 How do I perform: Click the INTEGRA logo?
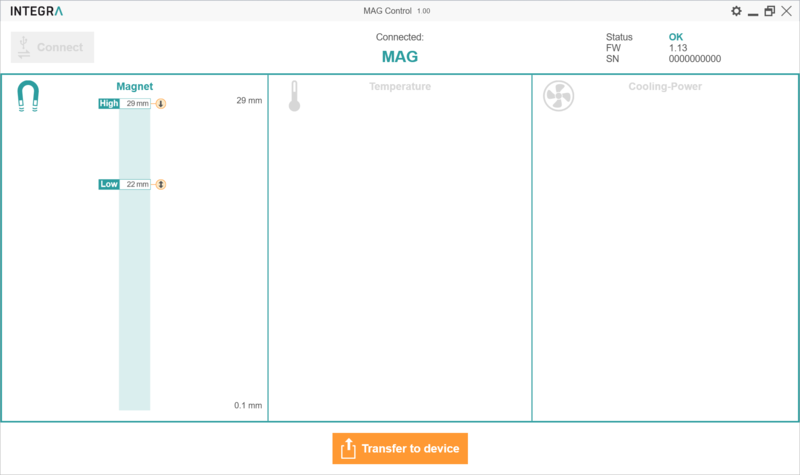coord(37,11)
